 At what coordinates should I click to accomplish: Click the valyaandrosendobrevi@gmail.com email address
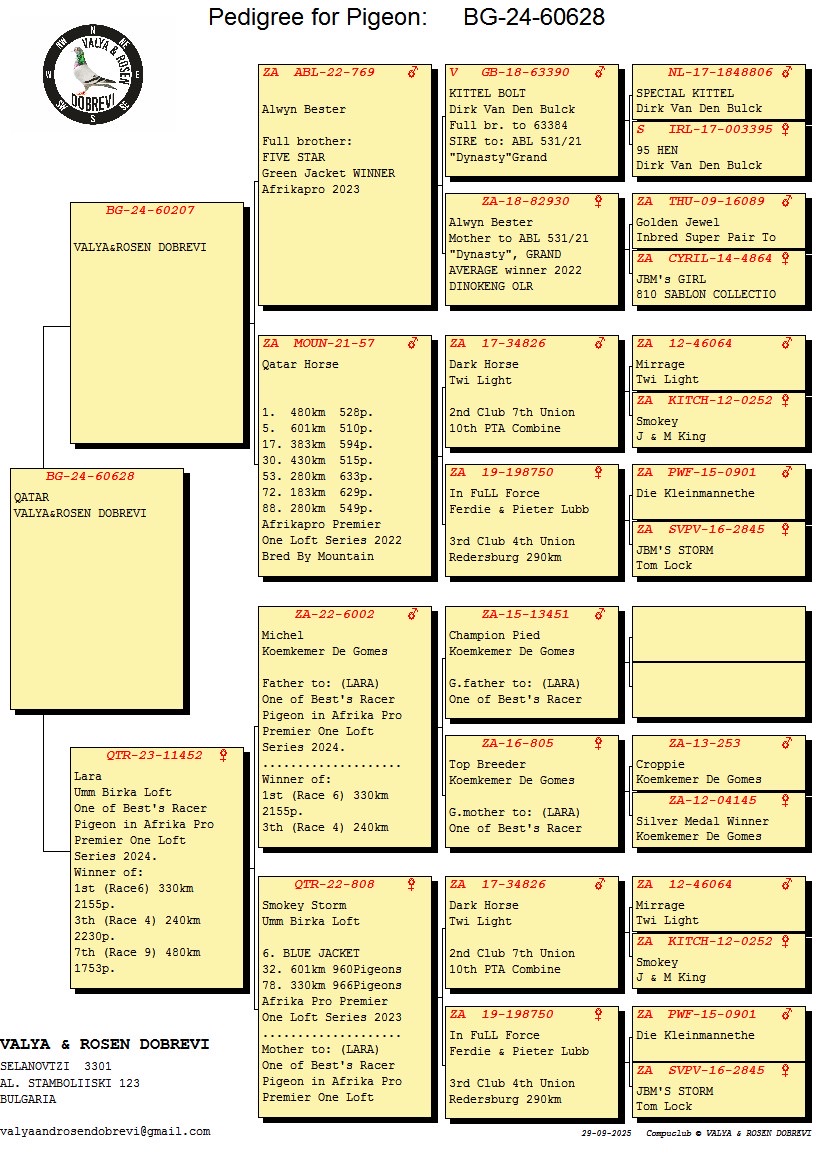coord(105,1132)
